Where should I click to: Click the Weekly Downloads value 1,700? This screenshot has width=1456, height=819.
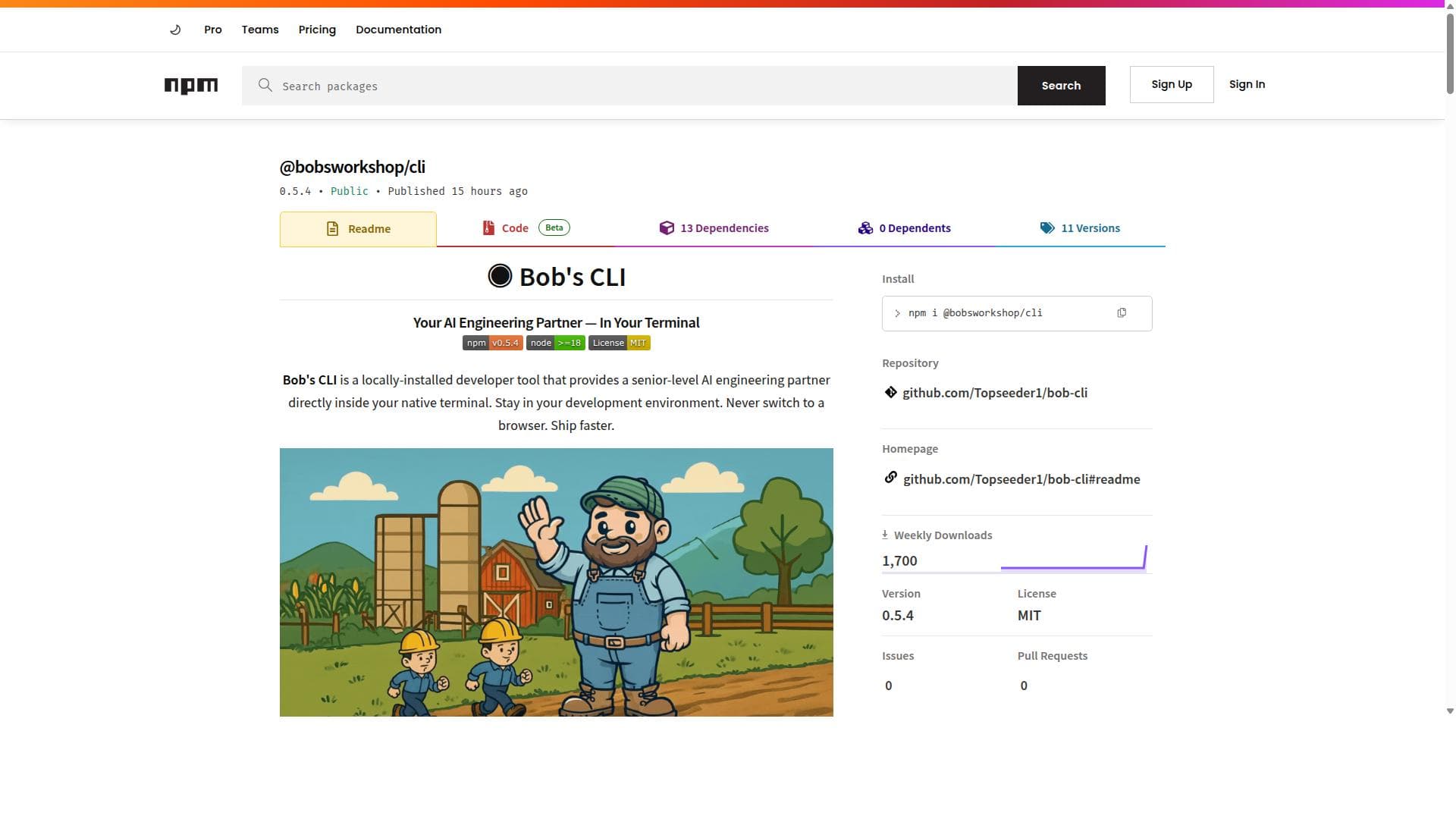coord(899,561)
